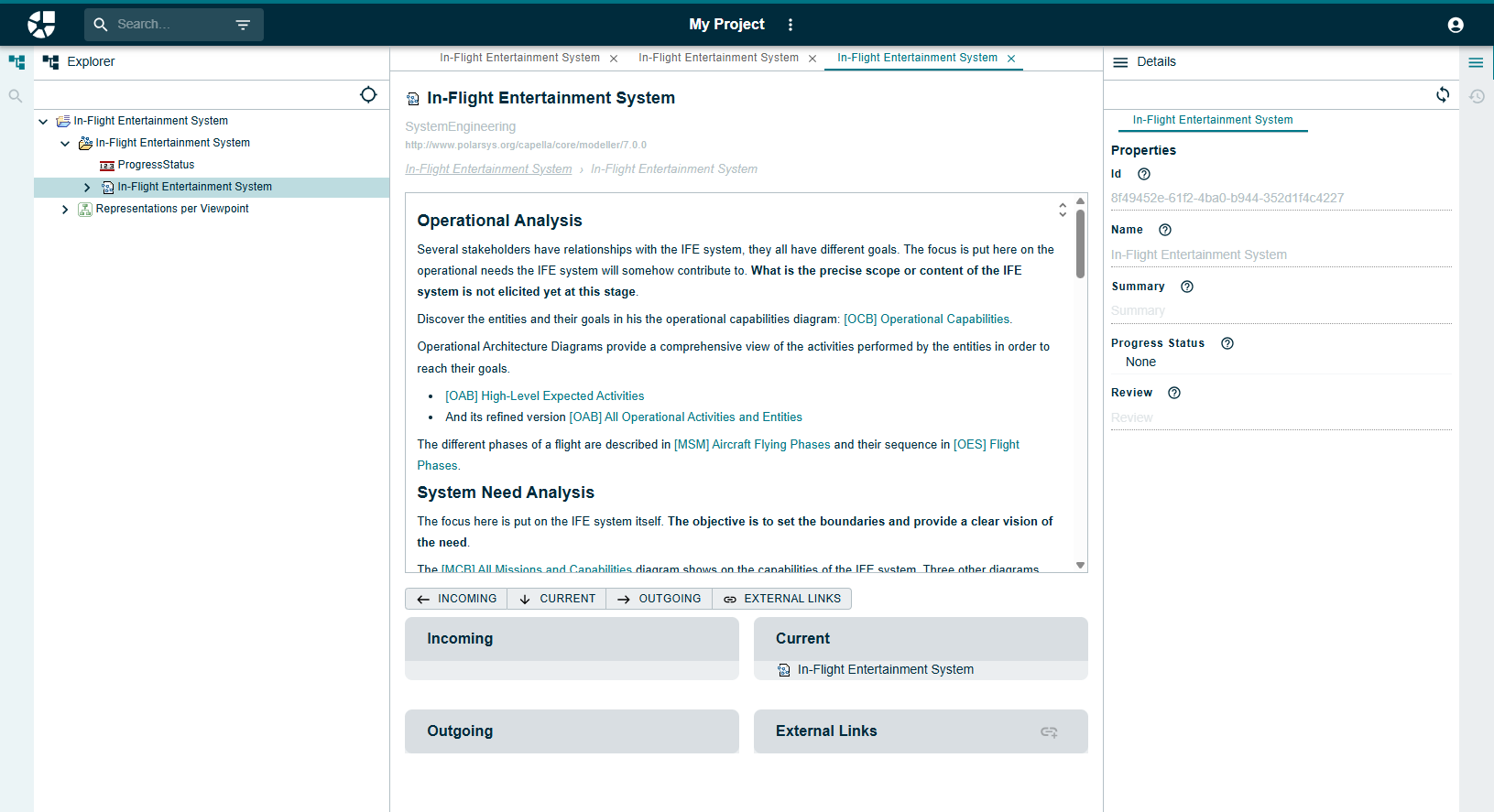The height and width of the screenshot is (812, 1494).
Task: Jump to CURRENT section
Action: click(x=557, y=599)
